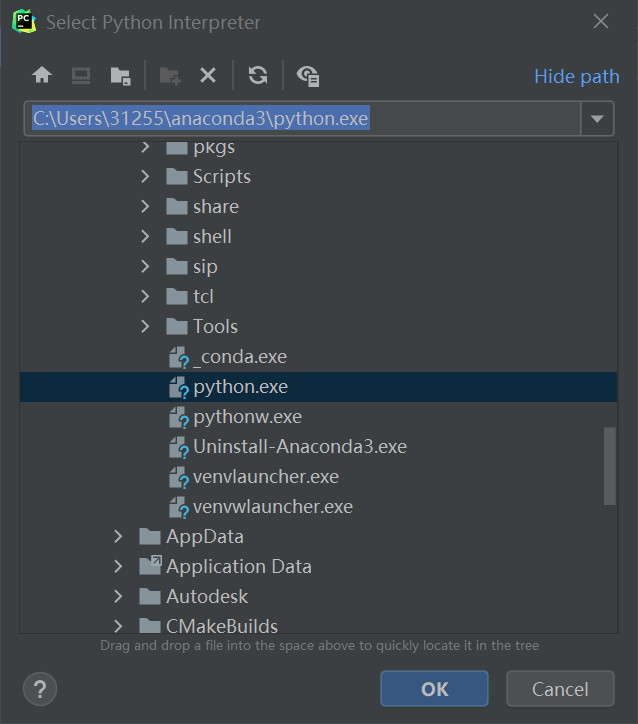The width and height of the screenshot is (638, 724).
Task: Expand the Tools folder
Action: 145,326
